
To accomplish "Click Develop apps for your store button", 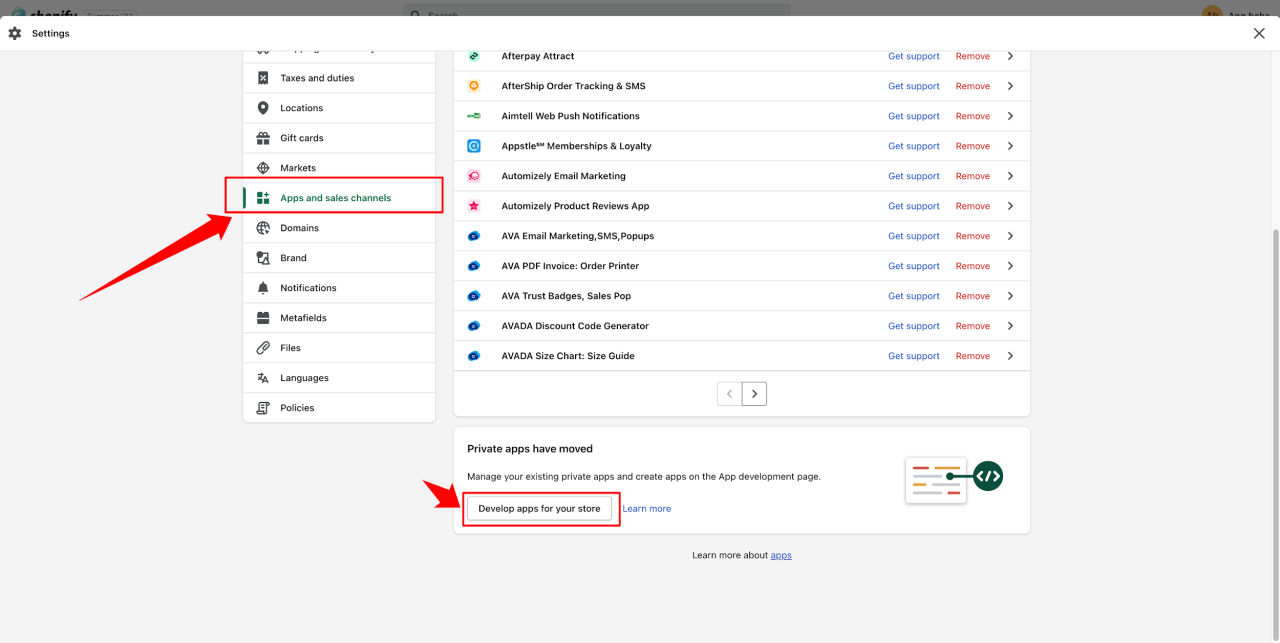I will (539, 508).
